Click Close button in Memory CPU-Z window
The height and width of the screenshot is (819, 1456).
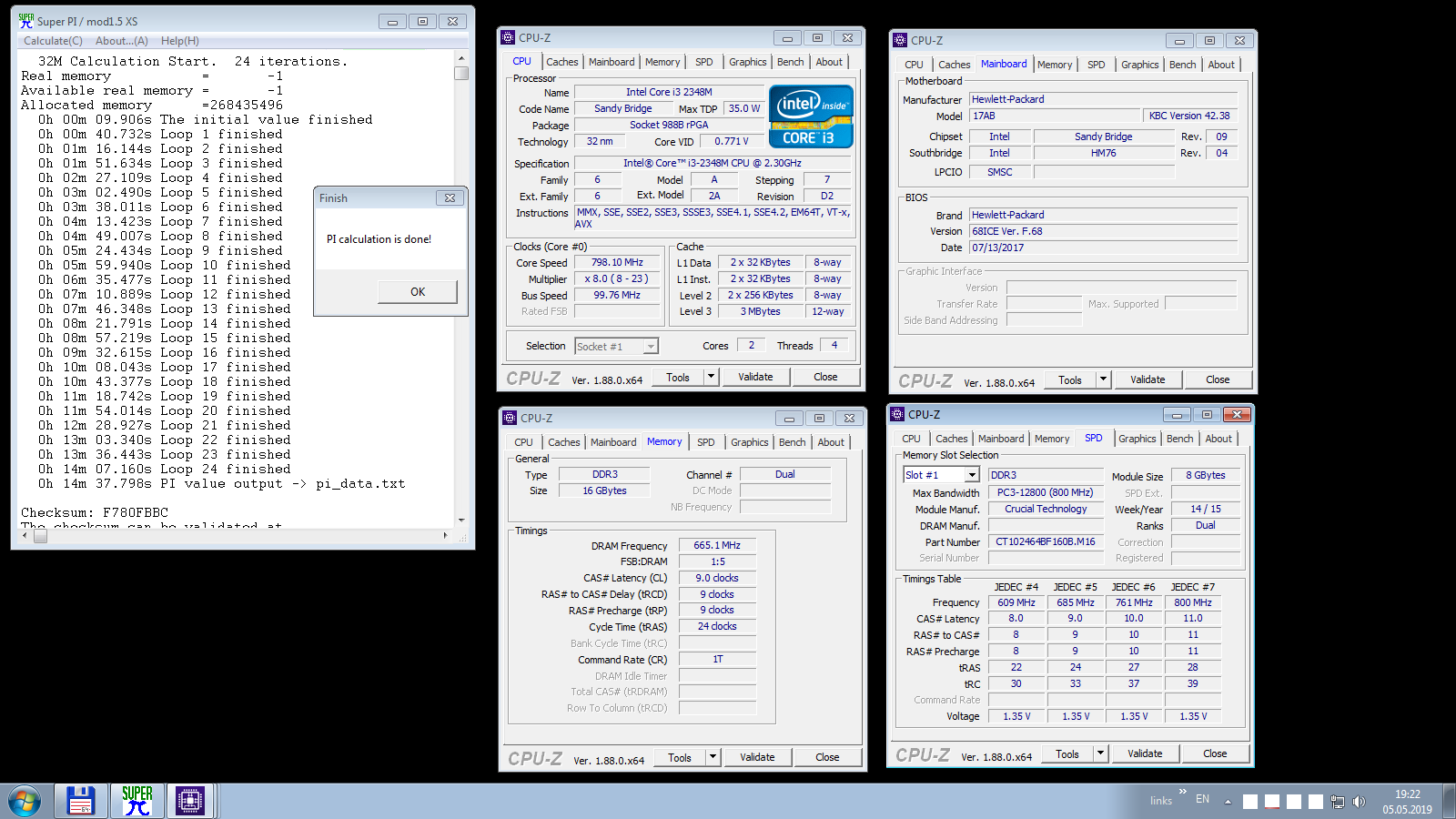point(827,757)
